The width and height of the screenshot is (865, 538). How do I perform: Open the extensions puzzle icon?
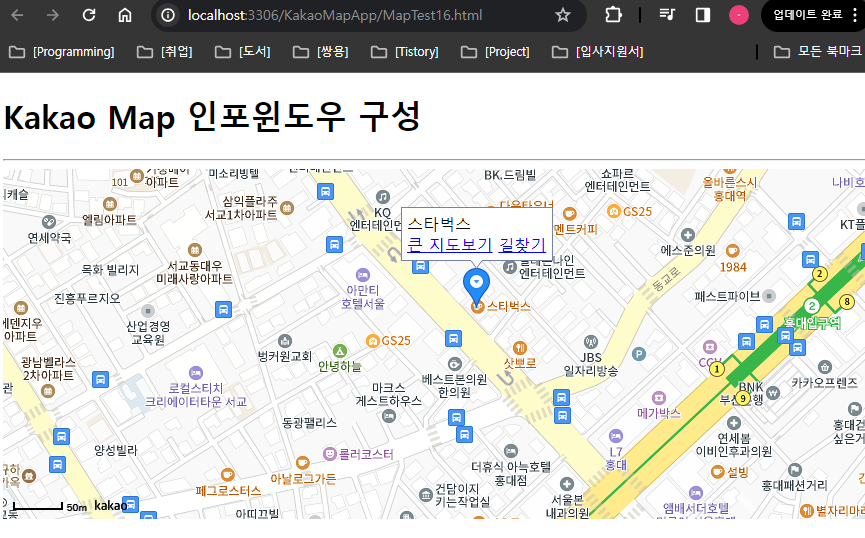pos(613,15)
